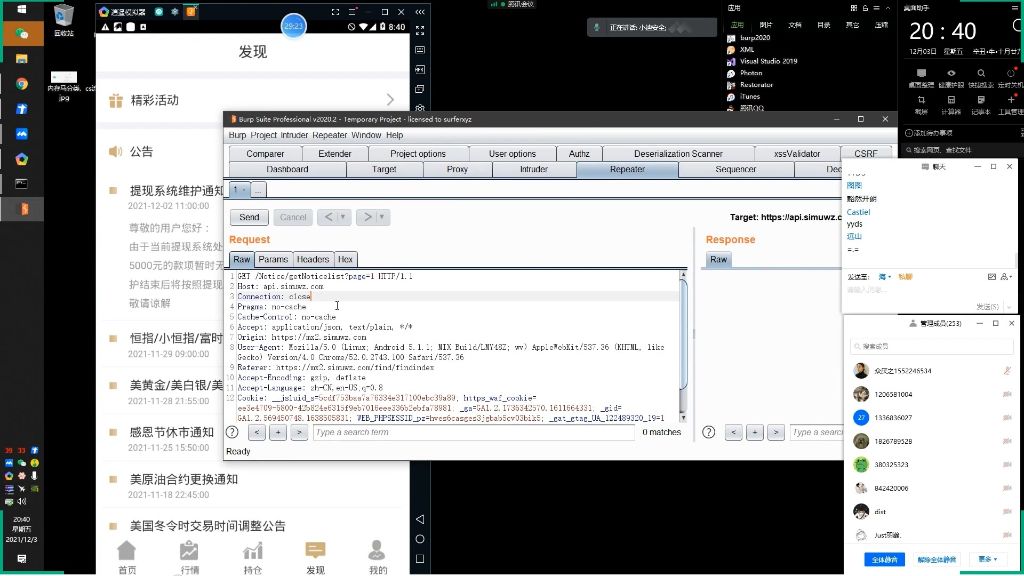The width and height of the screenshot is (1024, 576).
Task: Open the Deserialization Scanner tab
Action: [678, 153]
